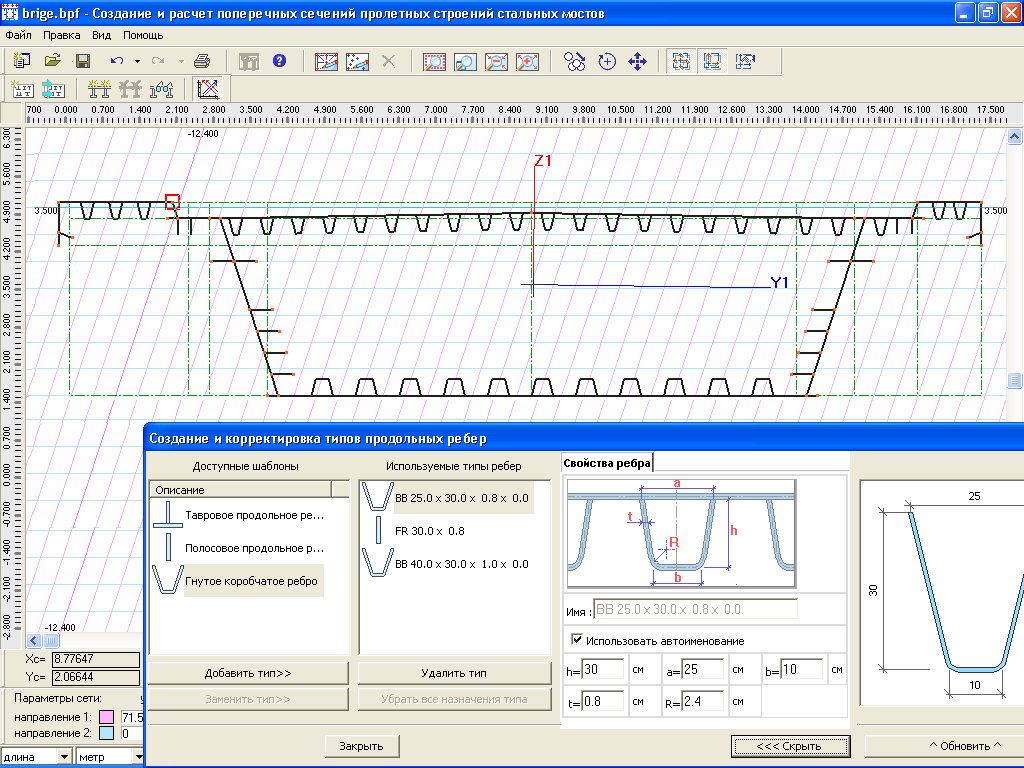Open help with the blue question mark
The width and height of the screenshot is (1024, 768).
[x=279, y=61]
